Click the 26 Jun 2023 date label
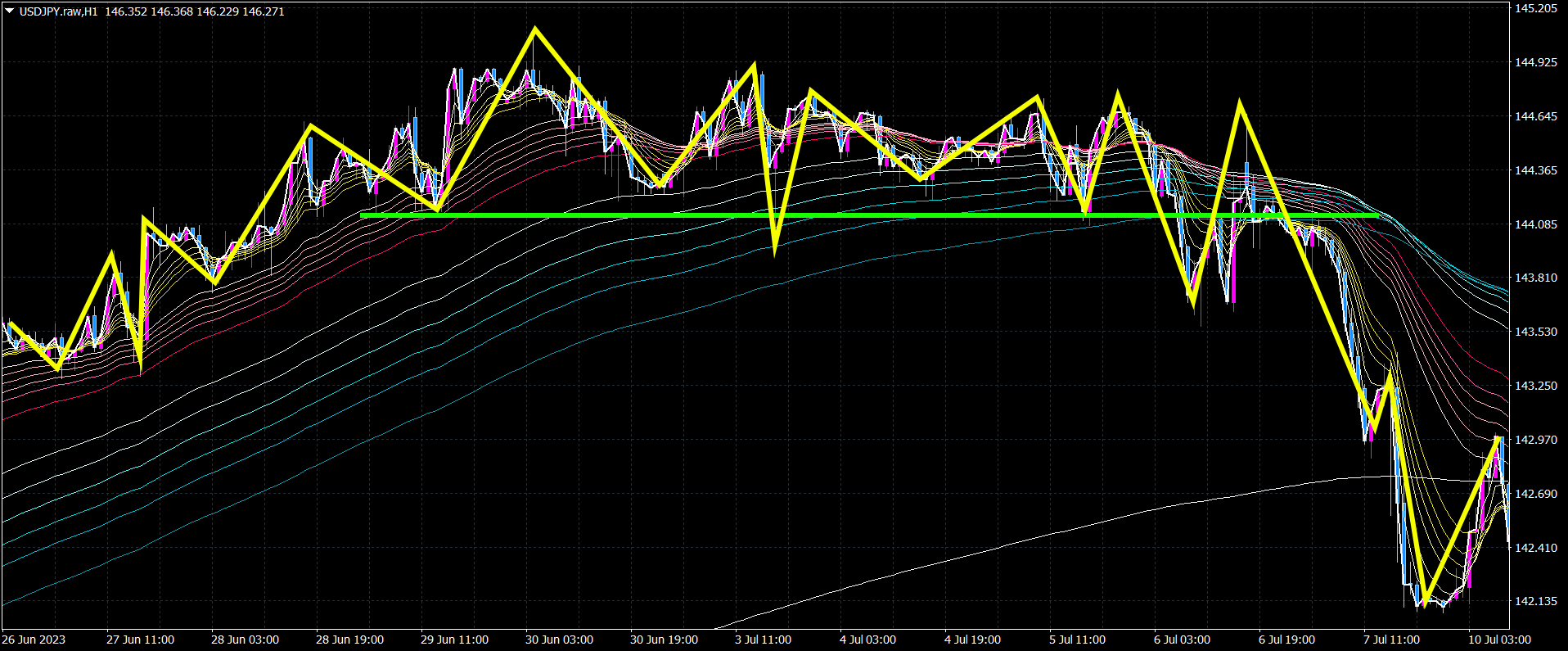 click(x=34, y=640)
